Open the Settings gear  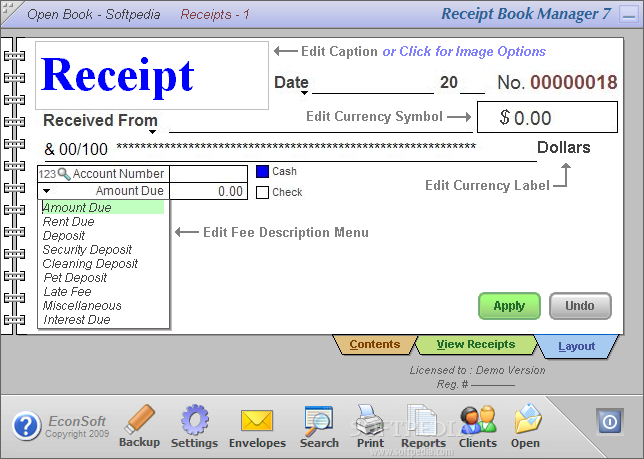click(194, 426)
